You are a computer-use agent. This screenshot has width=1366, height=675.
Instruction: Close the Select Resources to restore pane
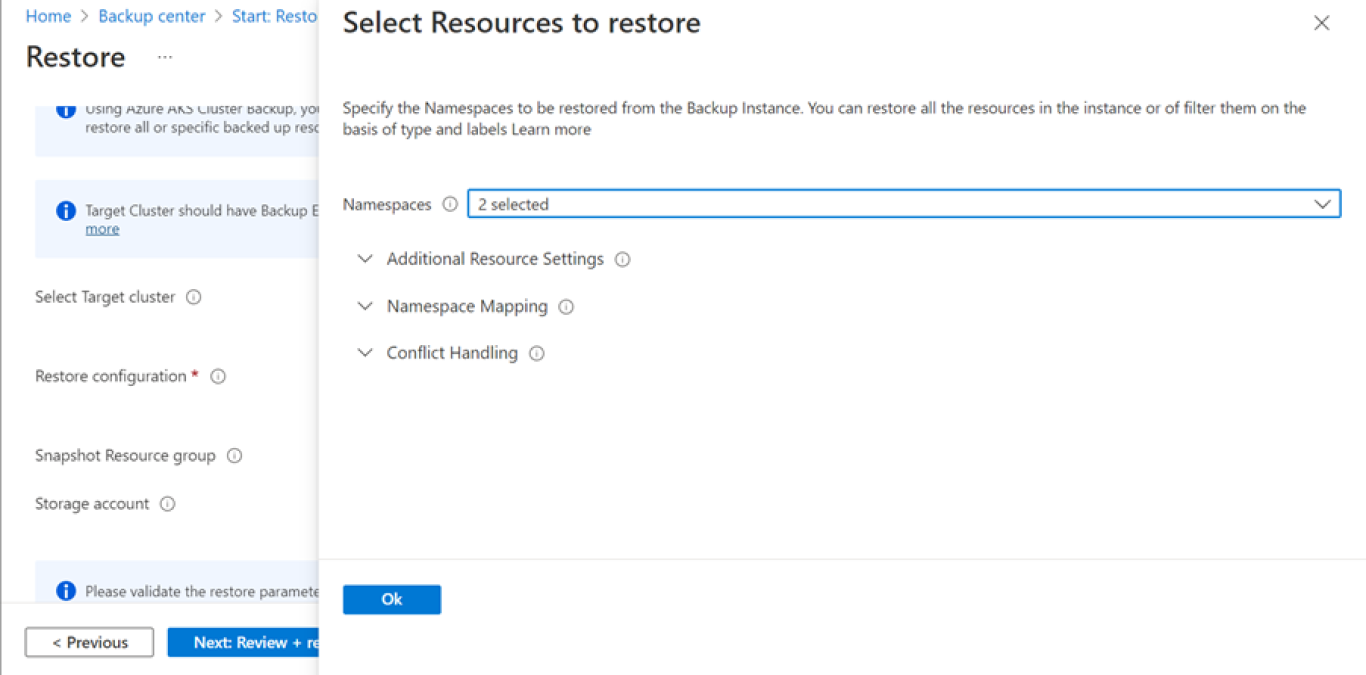pyautogui.click(x=1321, y=22)
